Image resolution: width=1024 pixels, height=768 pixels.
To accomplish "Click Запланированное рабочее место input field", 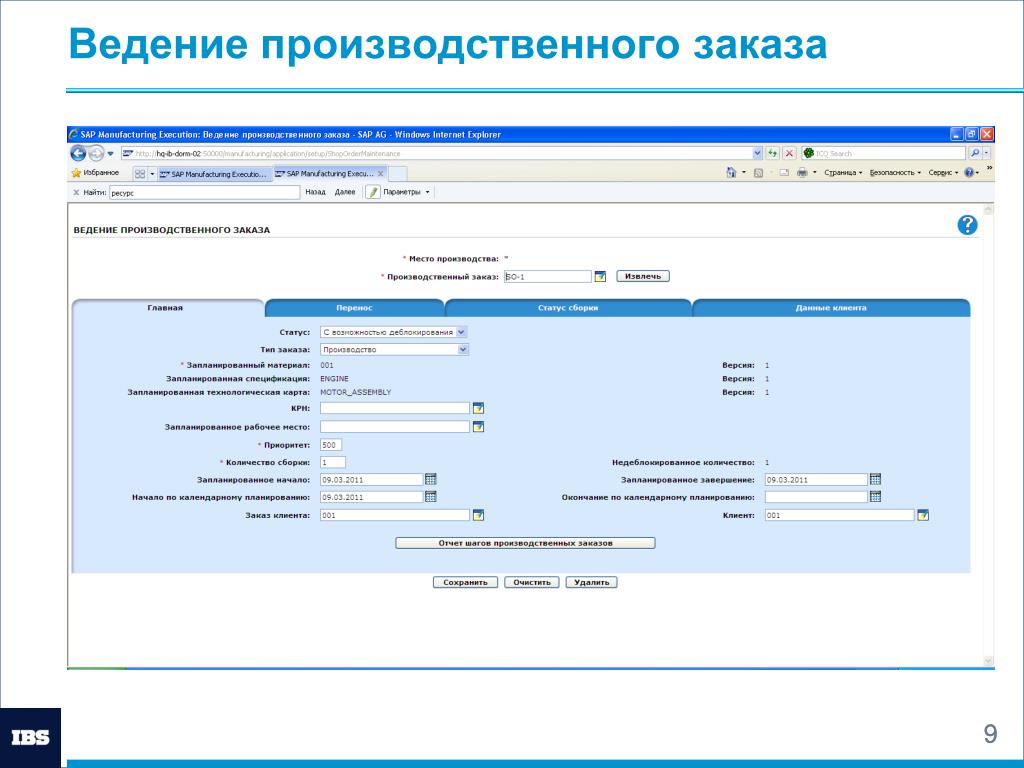I will point(394,426).
